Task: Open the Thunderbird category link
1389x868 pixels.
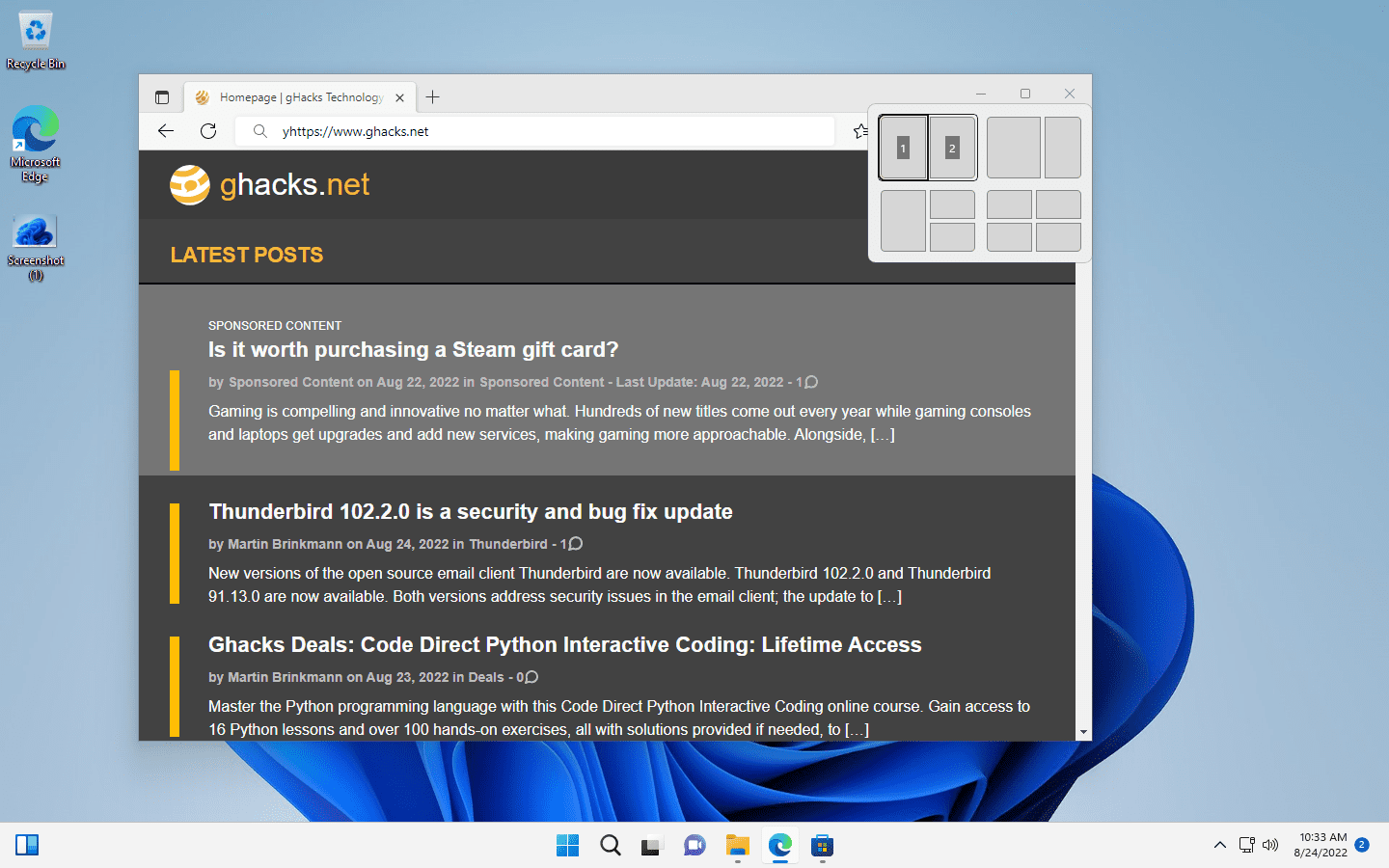Action: (x=509, y=543)
